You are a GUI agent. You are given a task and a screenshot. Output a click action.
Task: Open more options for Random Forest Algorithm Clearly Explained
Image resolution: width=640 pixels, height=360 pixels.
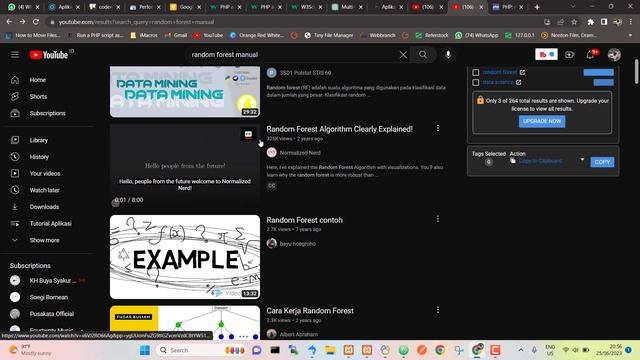[x=438, y=129]
